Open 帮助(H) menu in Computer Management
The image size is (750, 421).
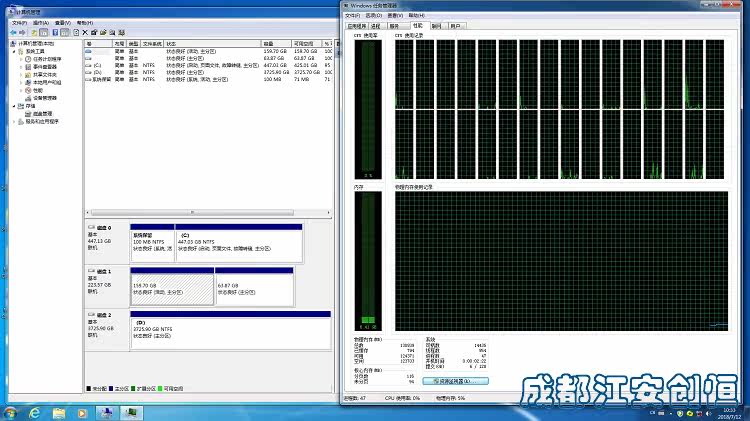(85, 22)
